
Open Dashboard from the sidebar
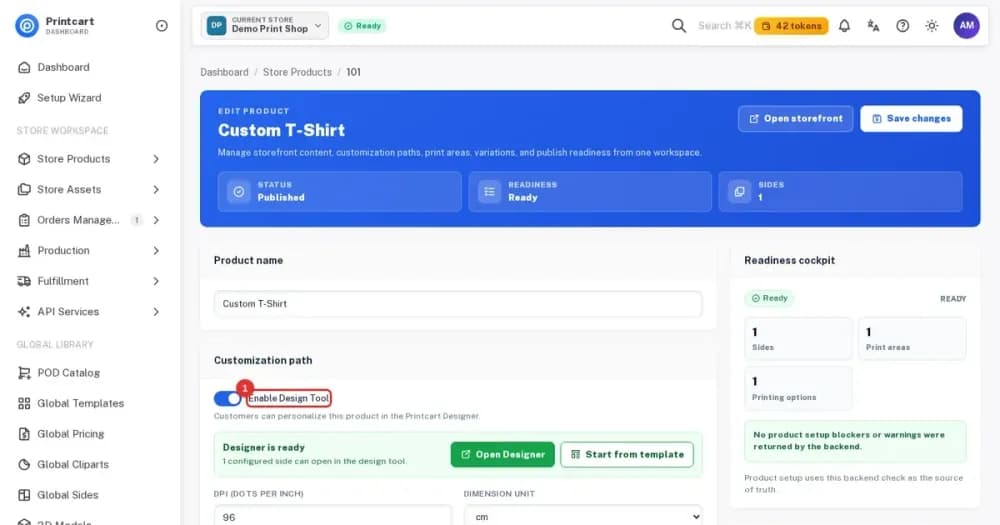tap(63, 67)
